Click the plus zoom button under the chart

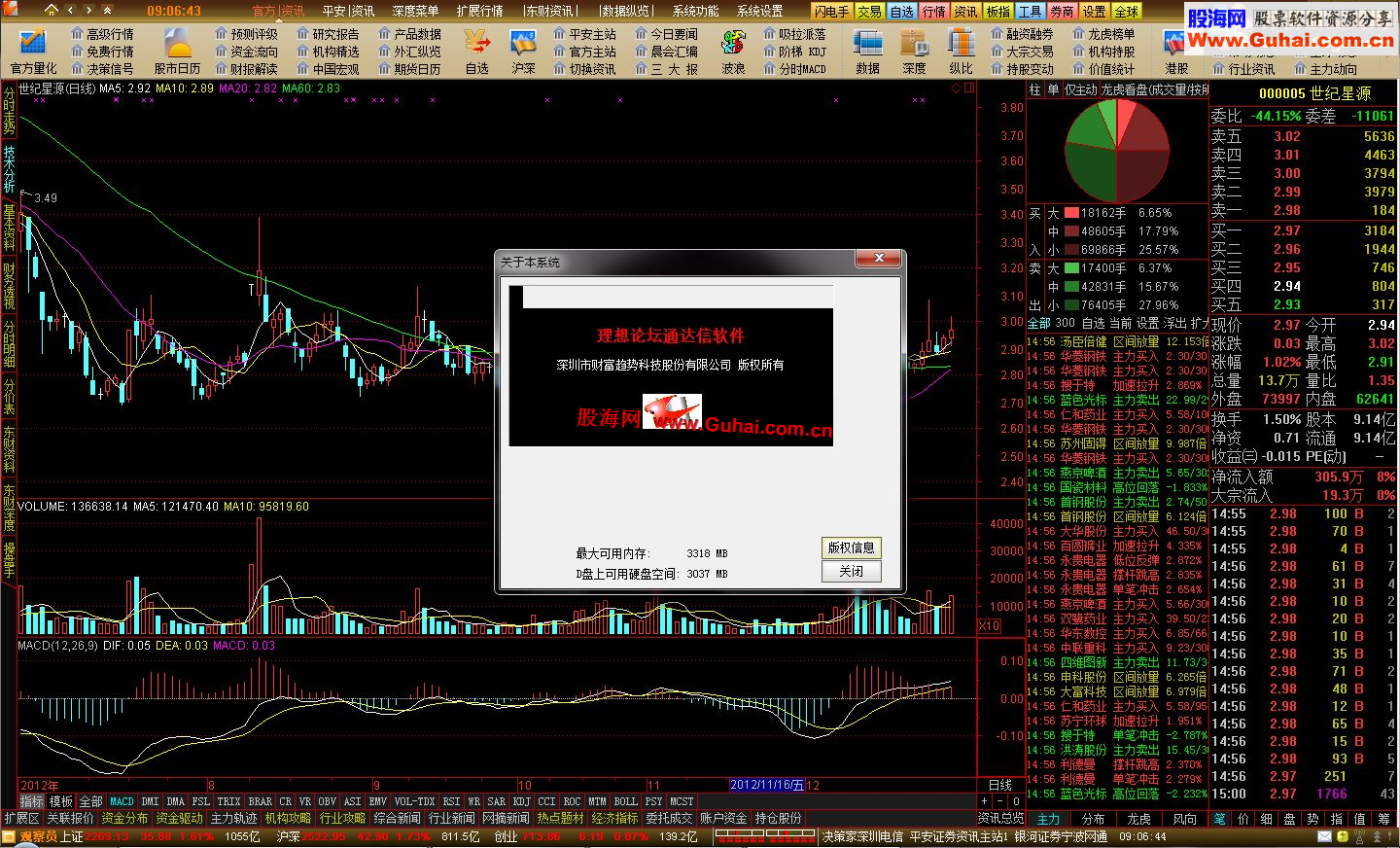click(985, 801)
